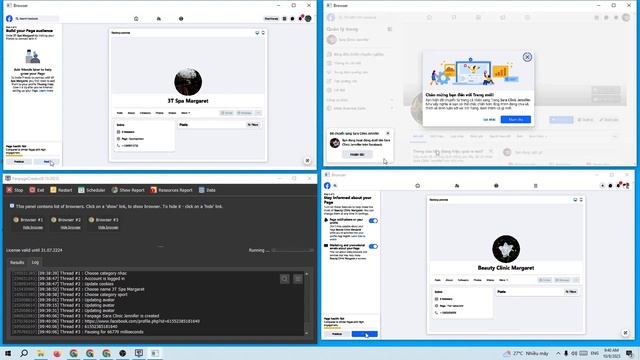Open Home icon in Beauty Clinic Margaret browser
The image size is (640, 360).
point(418,186)
